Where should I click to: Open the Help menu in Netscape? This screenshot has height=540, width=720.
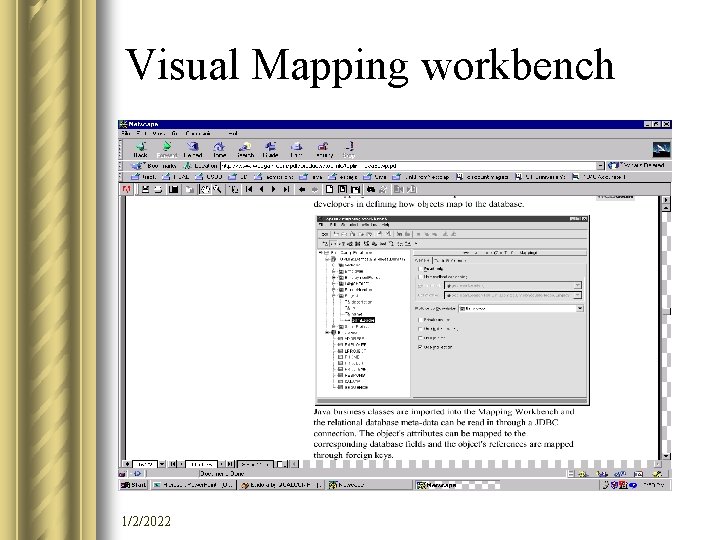point(233,133)
